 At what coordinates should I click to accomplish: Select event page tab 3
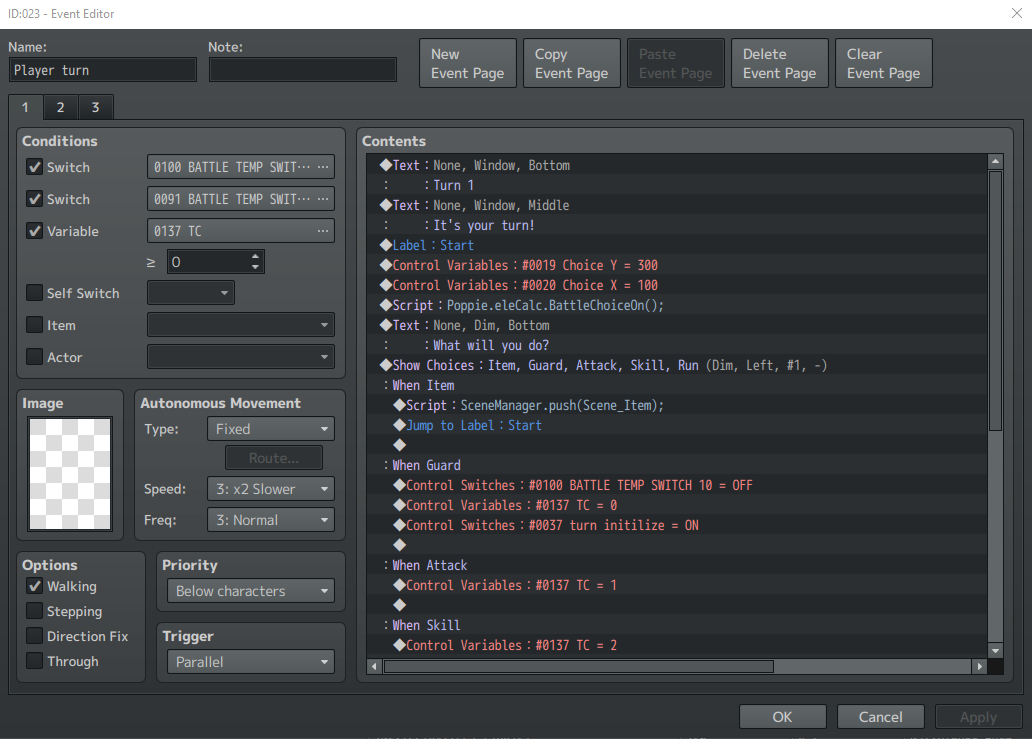95,108
